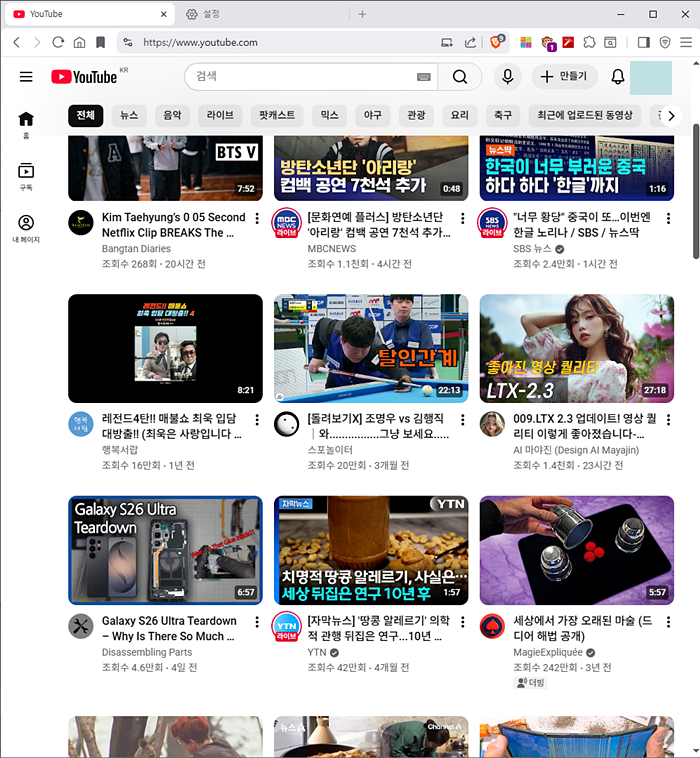Click the magnifier search button
Image resolution: width=700 pixels, height=758 pixels.
pos(460,77)
